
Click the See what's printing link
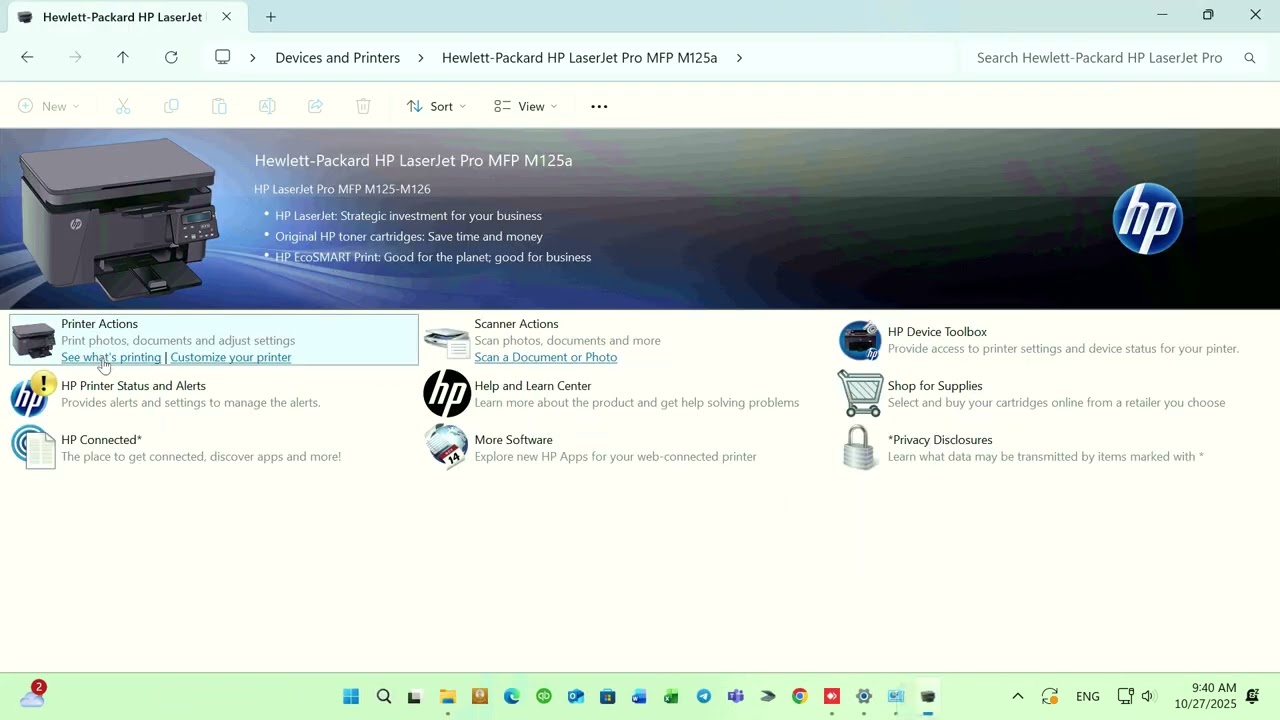(x=111, y=357)
